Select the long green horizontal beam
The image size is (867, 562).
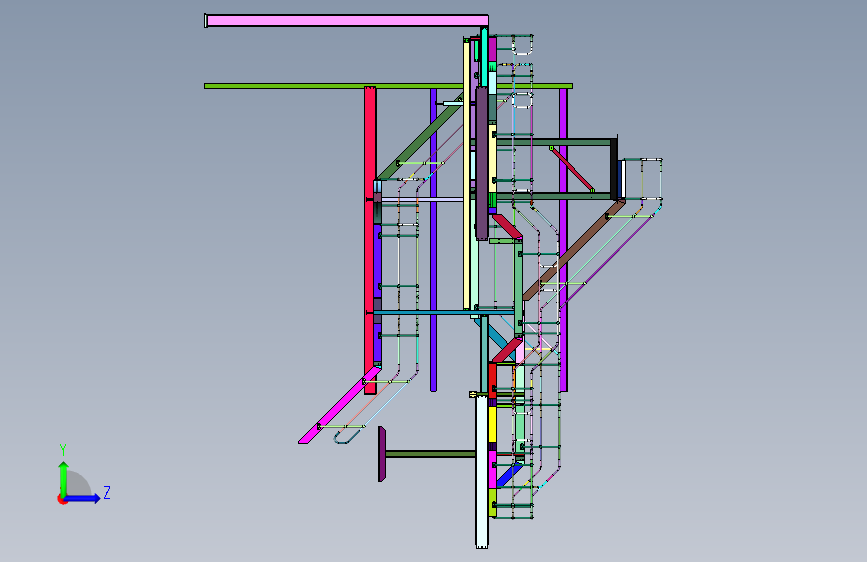click(x=388, y=86)
